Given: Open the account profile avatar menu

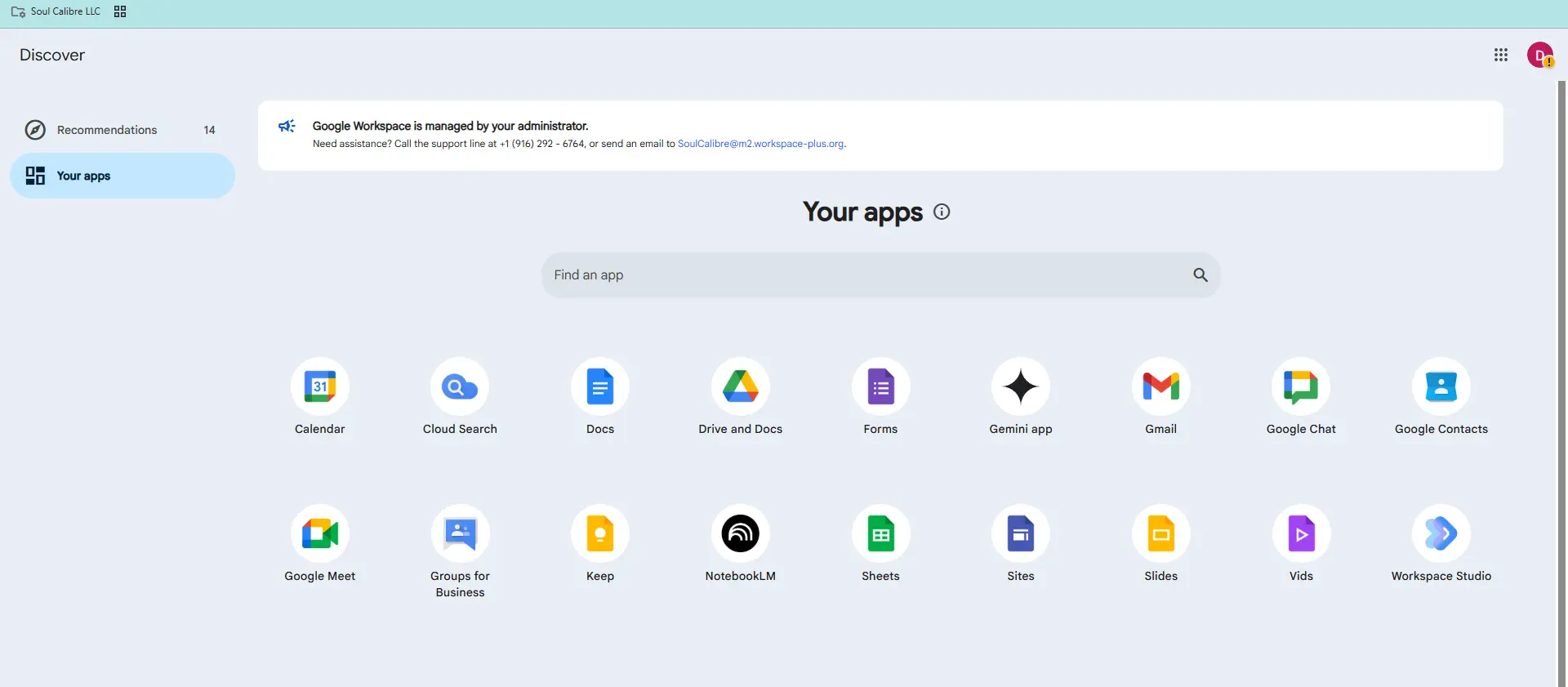Looking at the screenshot, I should (1540, 55).
